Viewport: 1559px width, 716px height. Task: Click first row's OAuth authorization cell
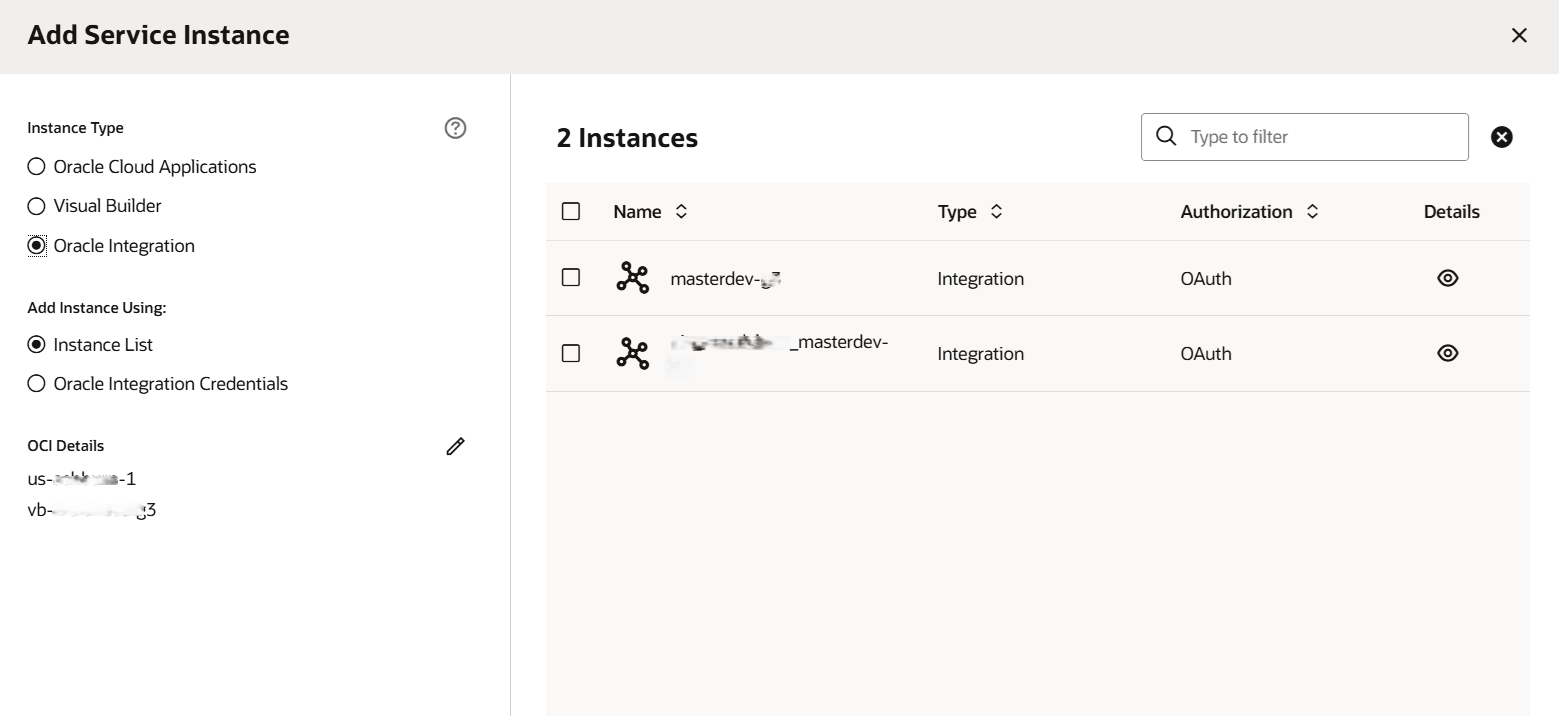tap(1205, 279)
